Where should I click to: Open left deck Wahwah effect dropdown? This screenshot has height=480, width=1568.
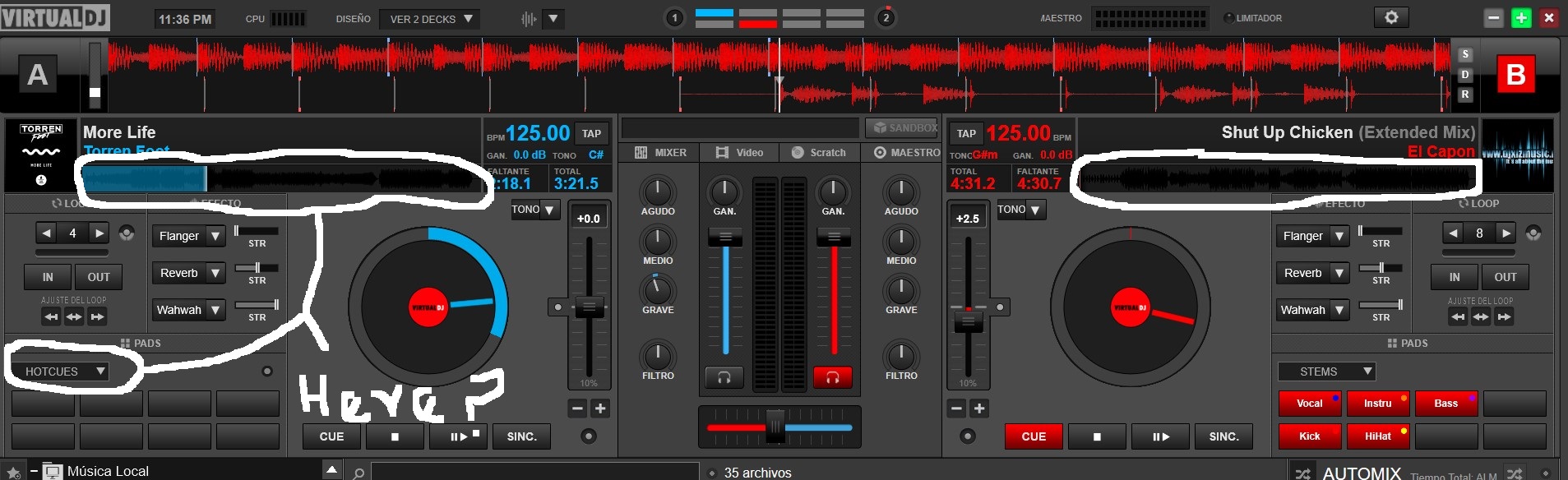[x=188, y=310]
